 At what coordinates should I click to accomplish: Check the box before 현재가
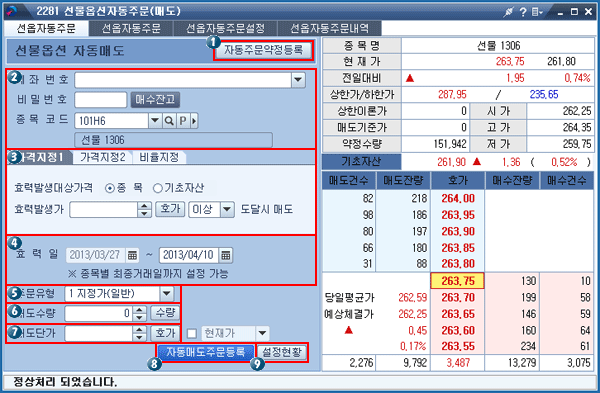(x=192, y=334)
